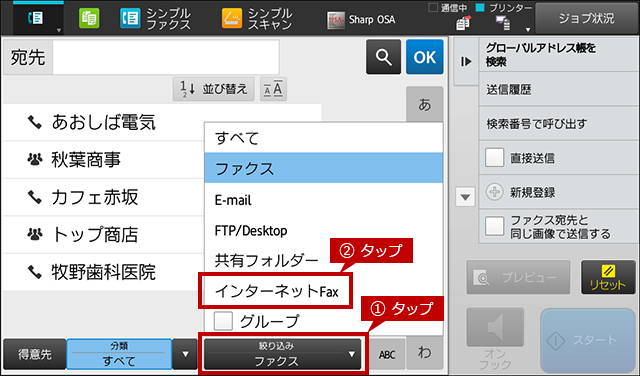Tap the スタート start button
Image resolution: width=640 pixels, height=376 pixels.
(x=588, y=340)
